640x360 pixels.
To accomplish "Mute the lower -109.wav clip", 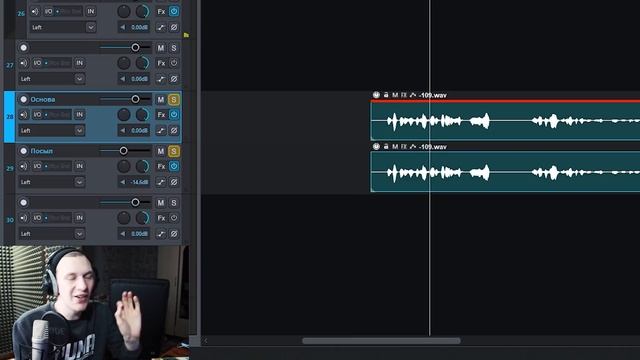I will [395, 147].
